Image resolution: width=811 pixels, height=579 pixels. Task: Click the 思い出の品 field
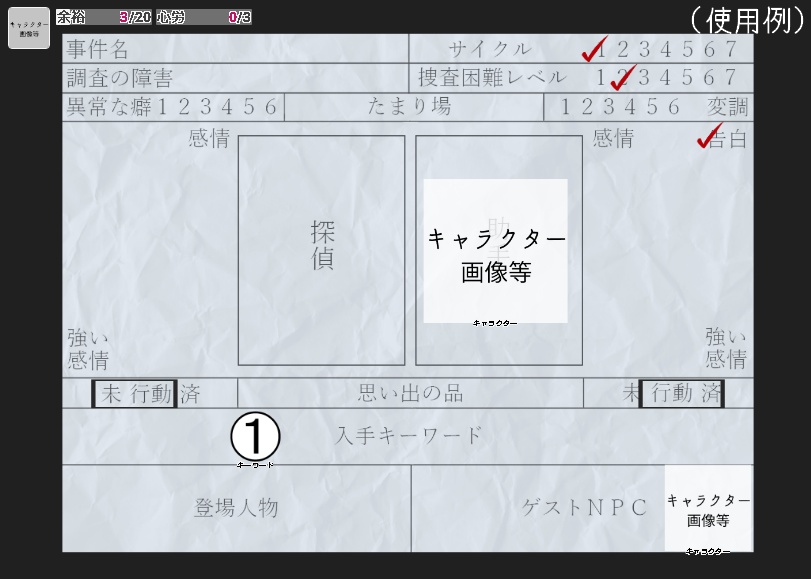pos(410,392)
